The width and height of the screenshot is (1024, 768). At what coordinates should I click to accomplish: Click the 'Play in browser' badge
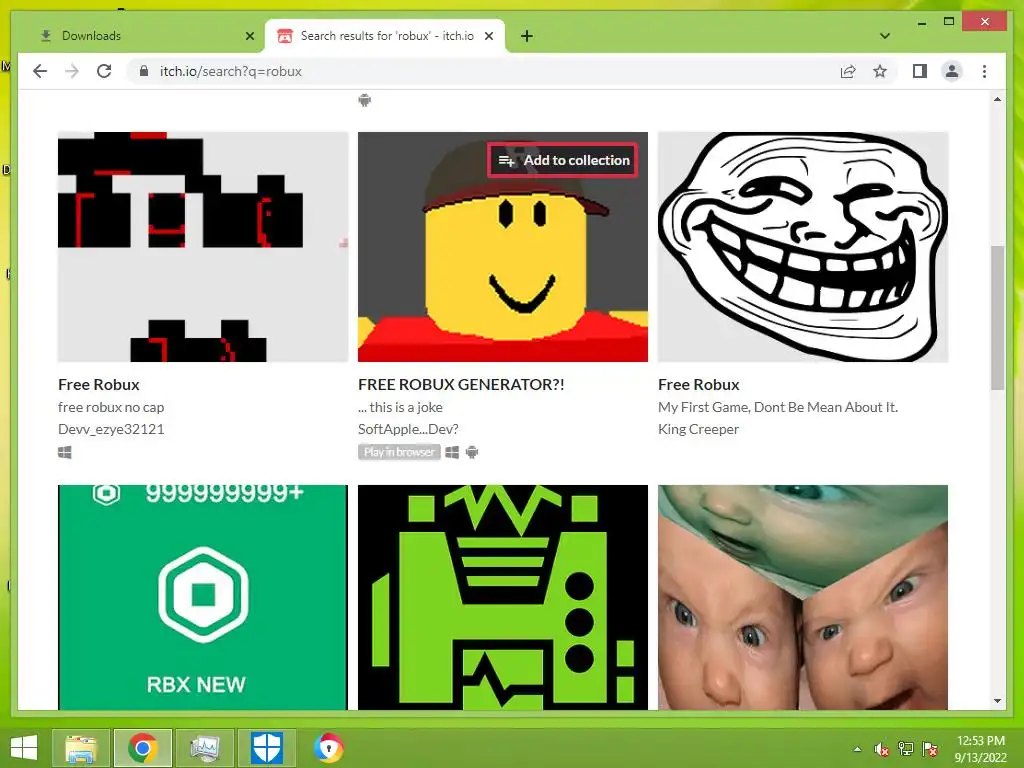point(399,452)
